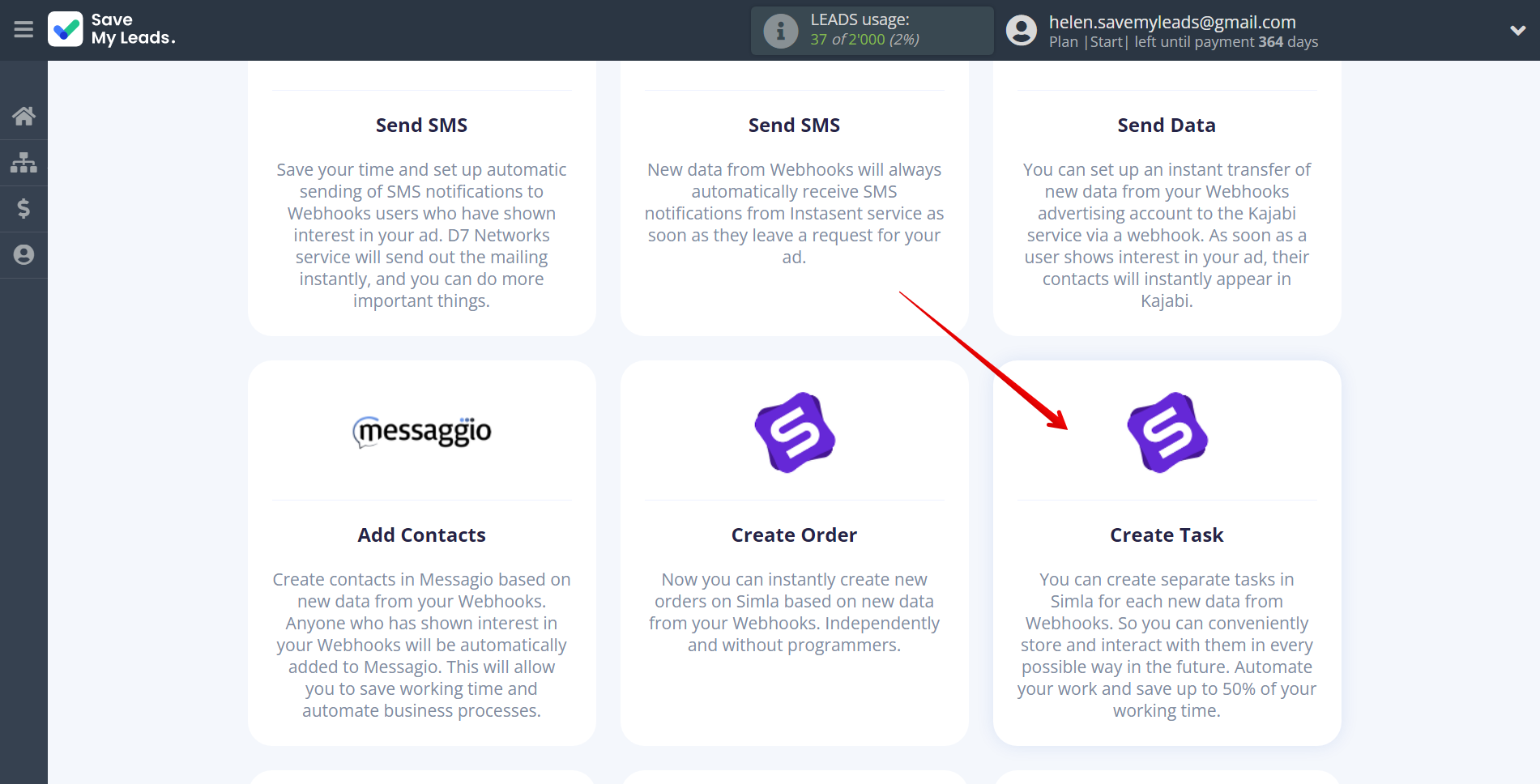Viewport: 1540px width, 784px height.
Task: Click the Kajabi Send Data description
Action: click(1167, 236)
